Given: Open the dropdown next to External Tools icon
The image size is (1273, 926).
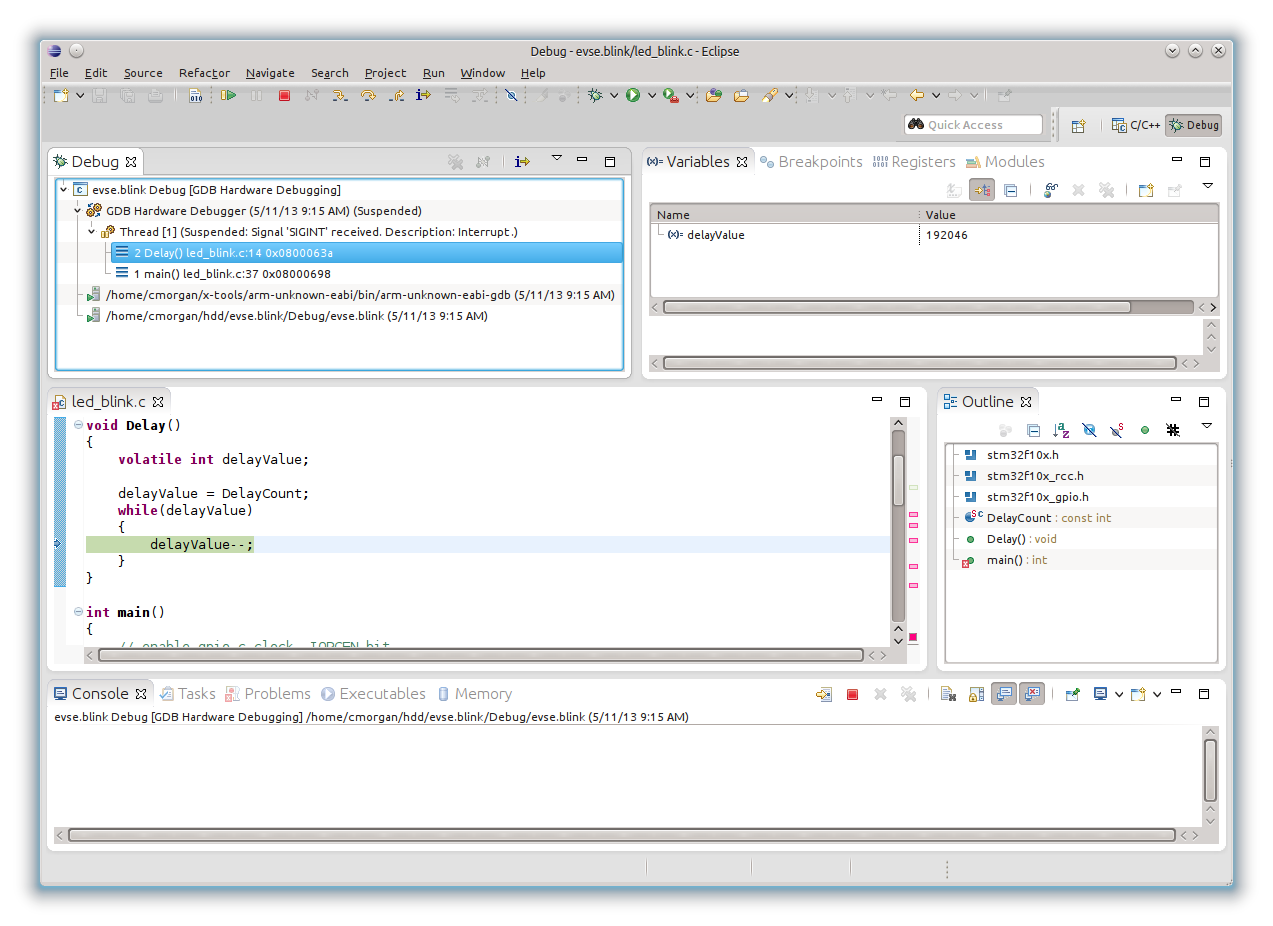Looking at the screenshot, I should [690, 95].
